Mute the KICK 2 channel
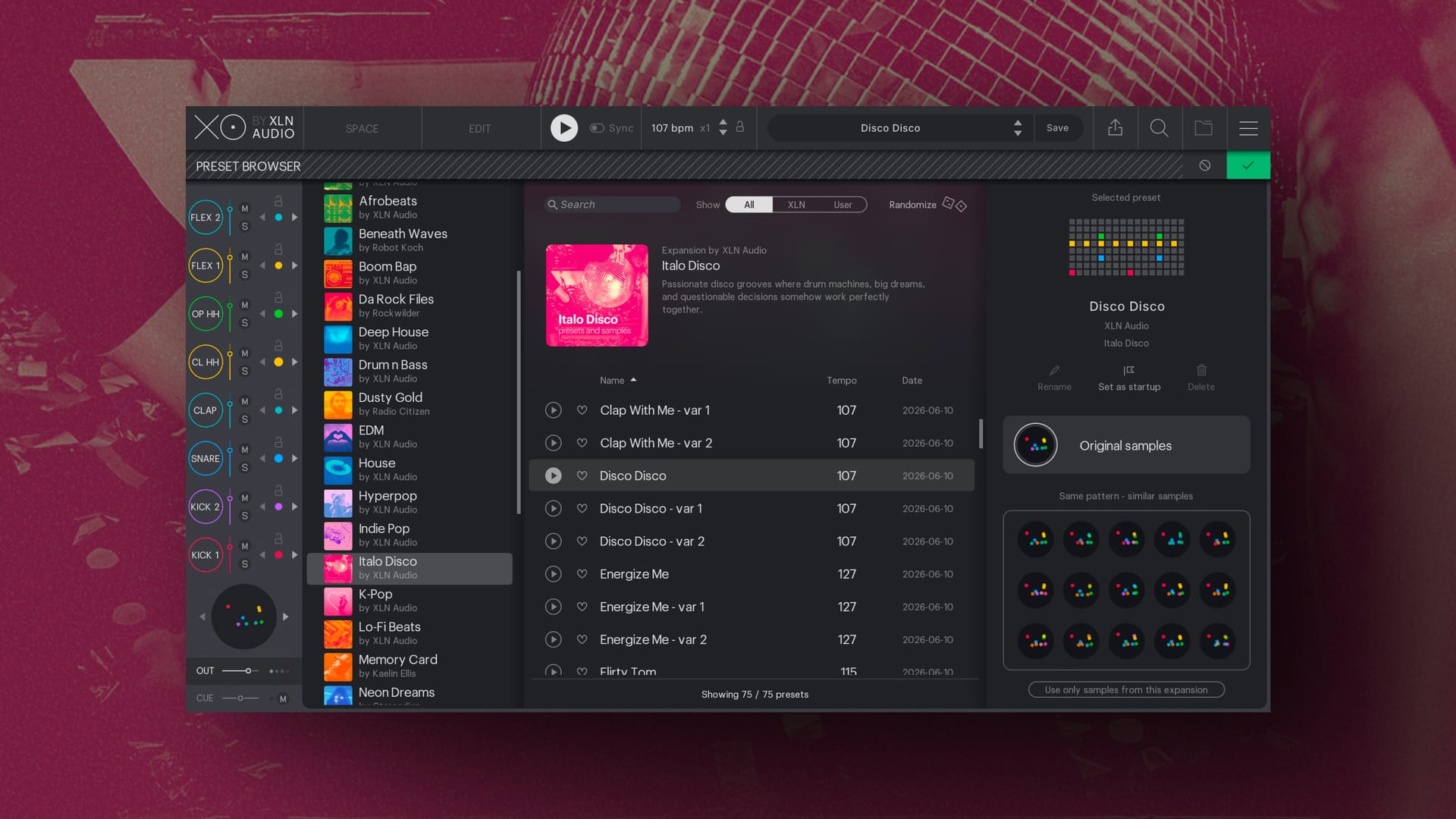 pos(245,497)
